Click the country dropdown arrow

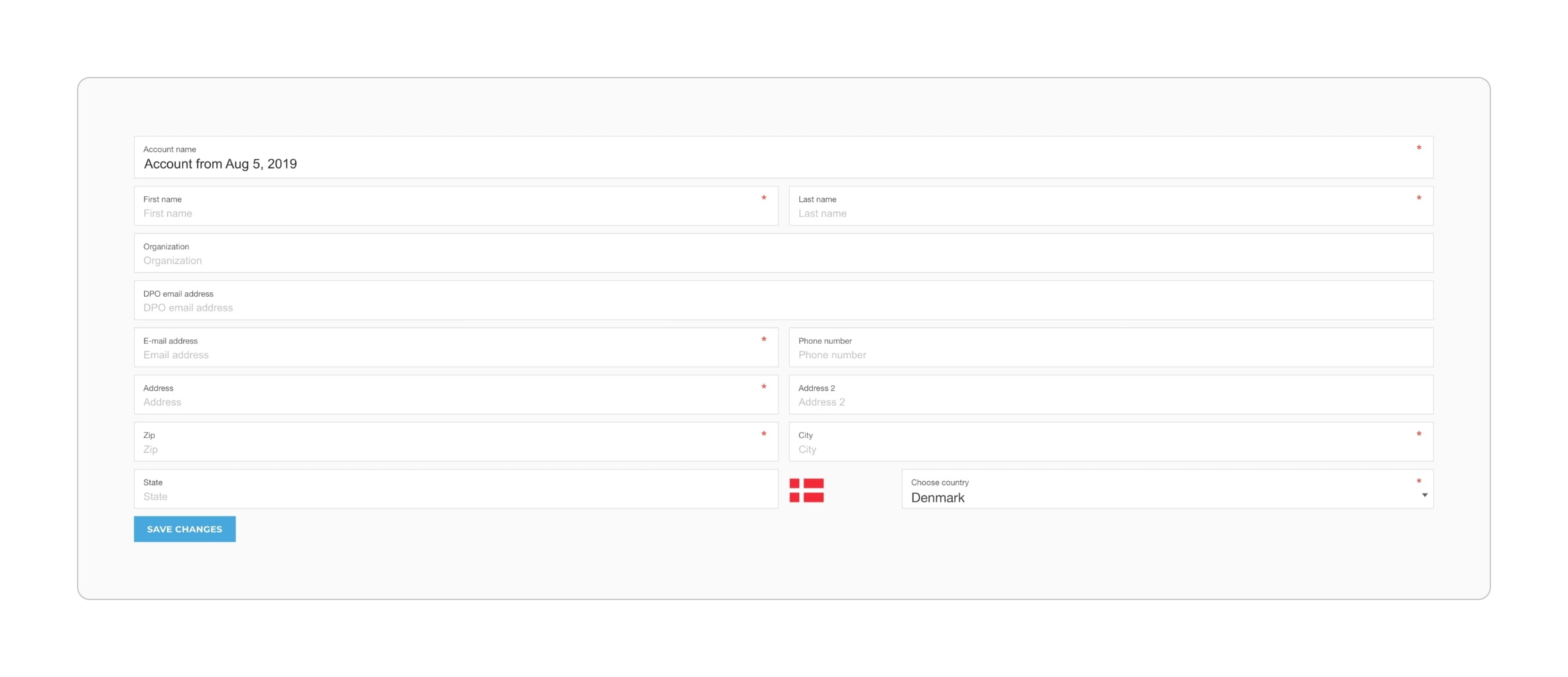click(x=1424, y=495)
